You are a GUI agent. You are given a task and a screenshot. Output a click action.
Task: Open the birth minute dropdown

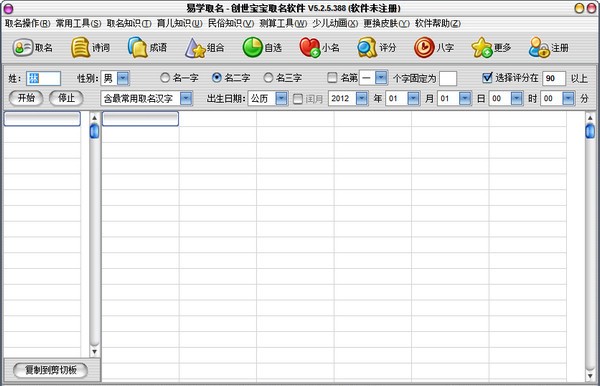coord(568,99)
